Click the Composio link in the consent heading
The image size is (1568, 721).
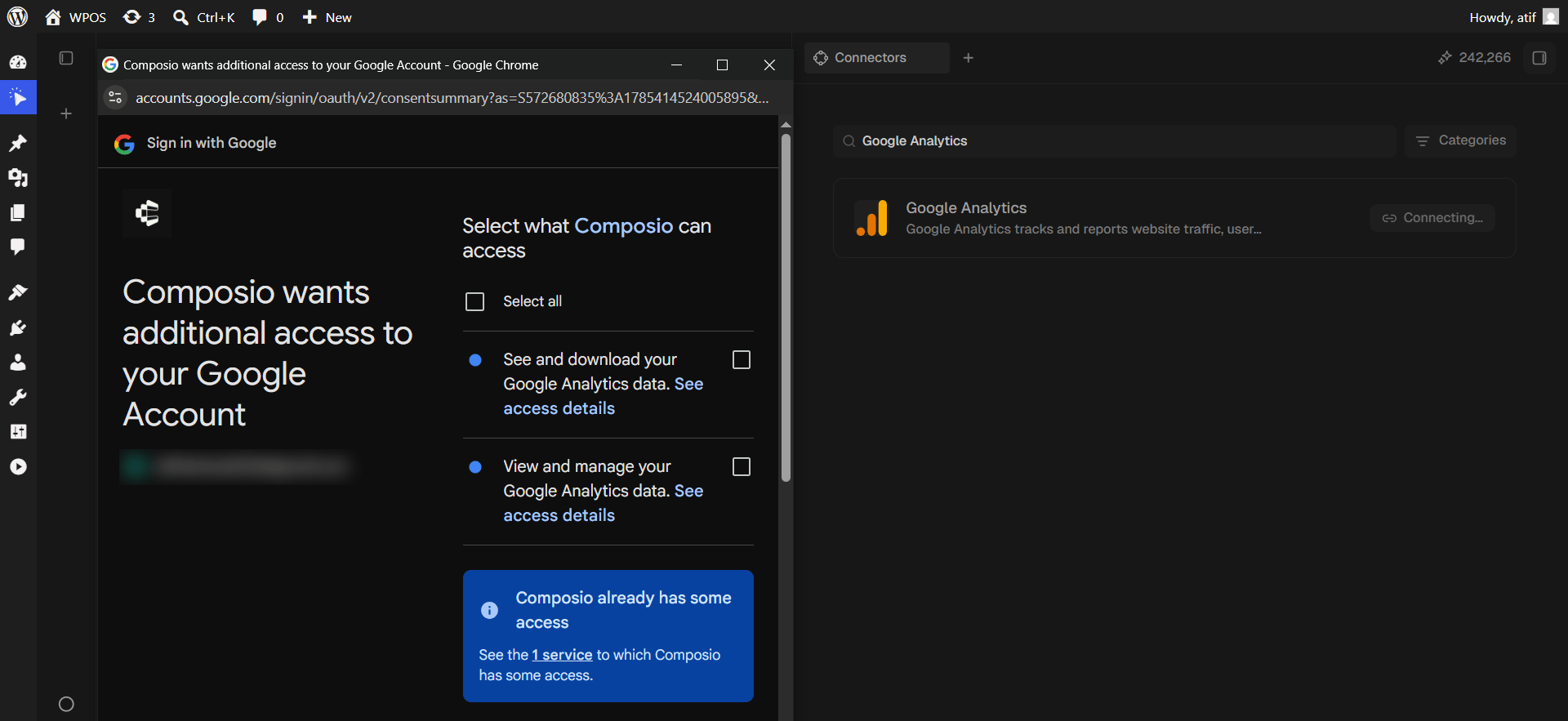[624, 225]
